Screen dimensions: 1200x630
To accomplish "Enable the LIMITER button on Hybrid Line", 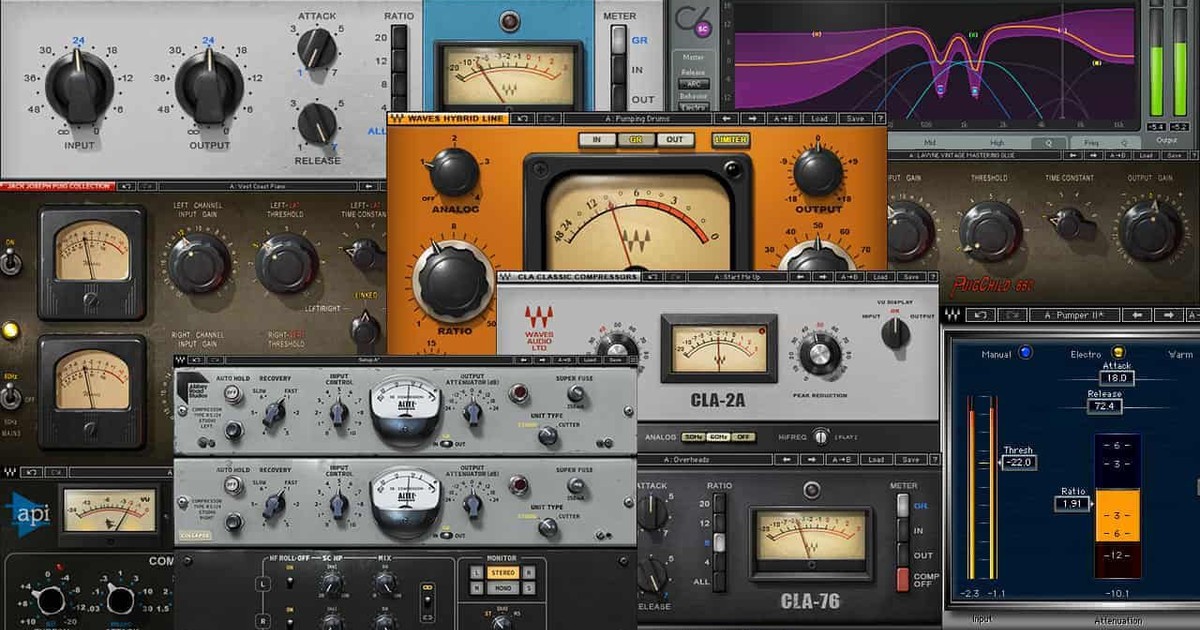I will (x=731, y=140).
